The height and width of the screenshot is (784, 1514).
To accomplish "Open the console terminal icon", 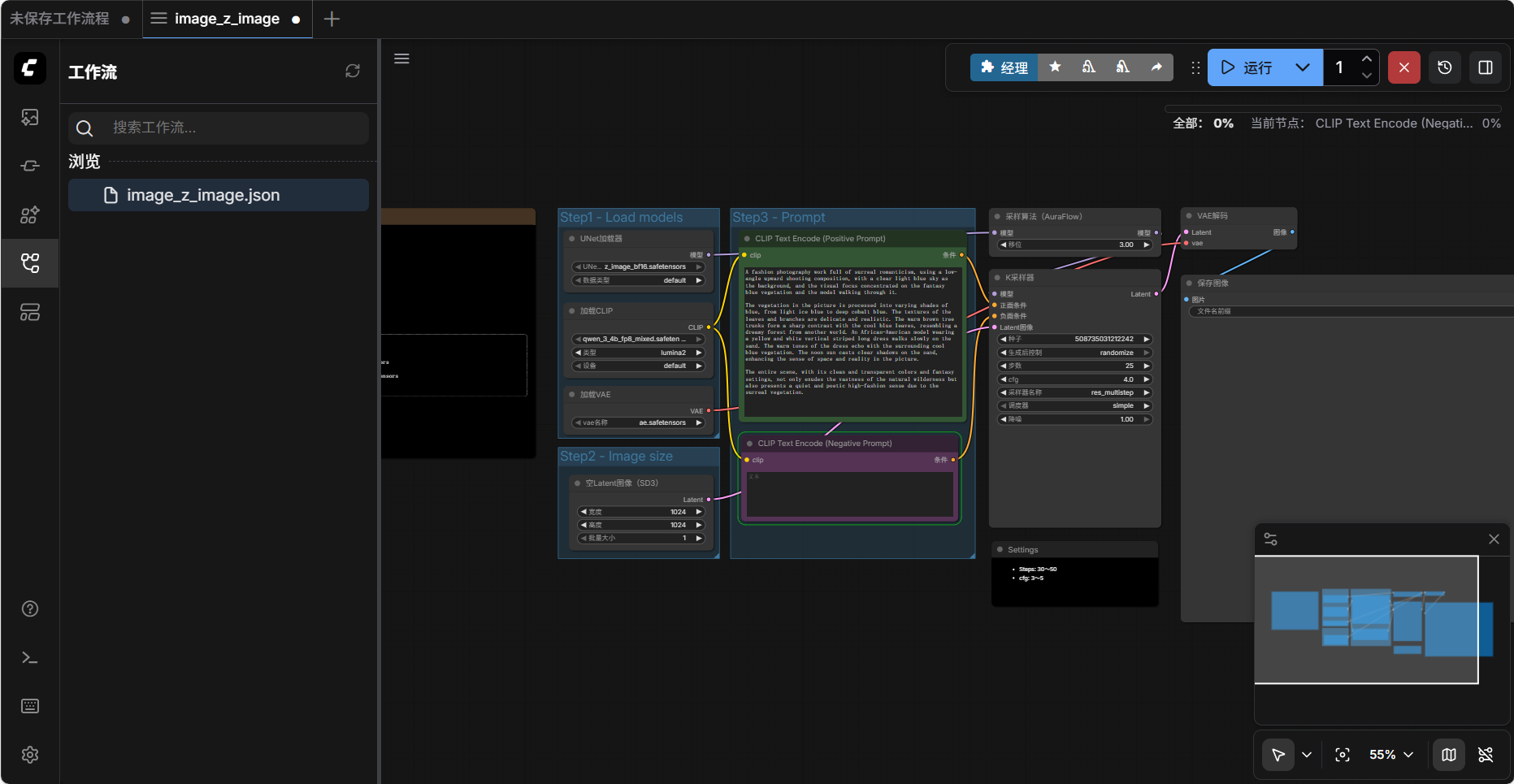I will coord(30,657).
